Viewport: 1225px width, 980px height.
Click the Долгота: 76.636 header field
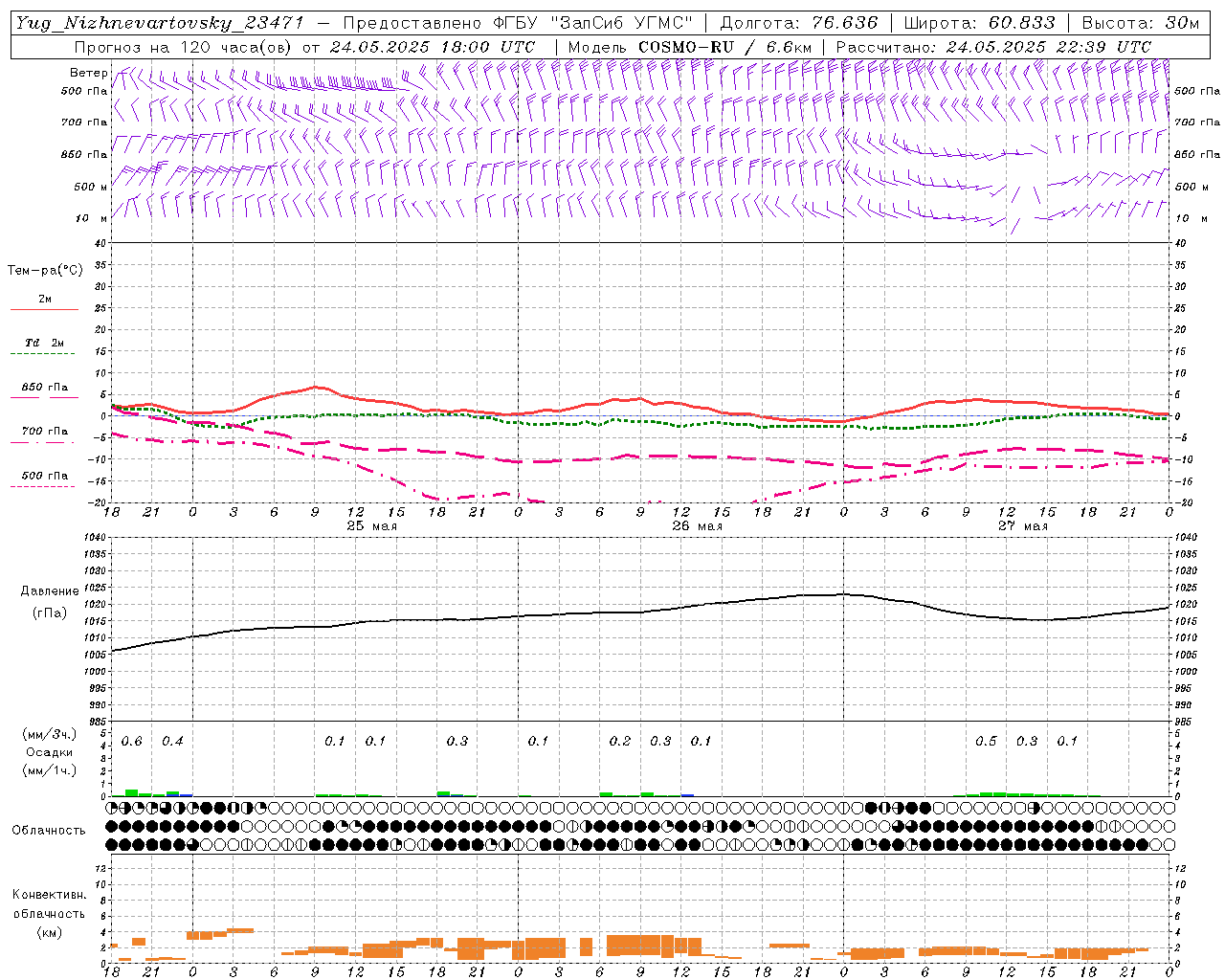click(x=799, y=23)
